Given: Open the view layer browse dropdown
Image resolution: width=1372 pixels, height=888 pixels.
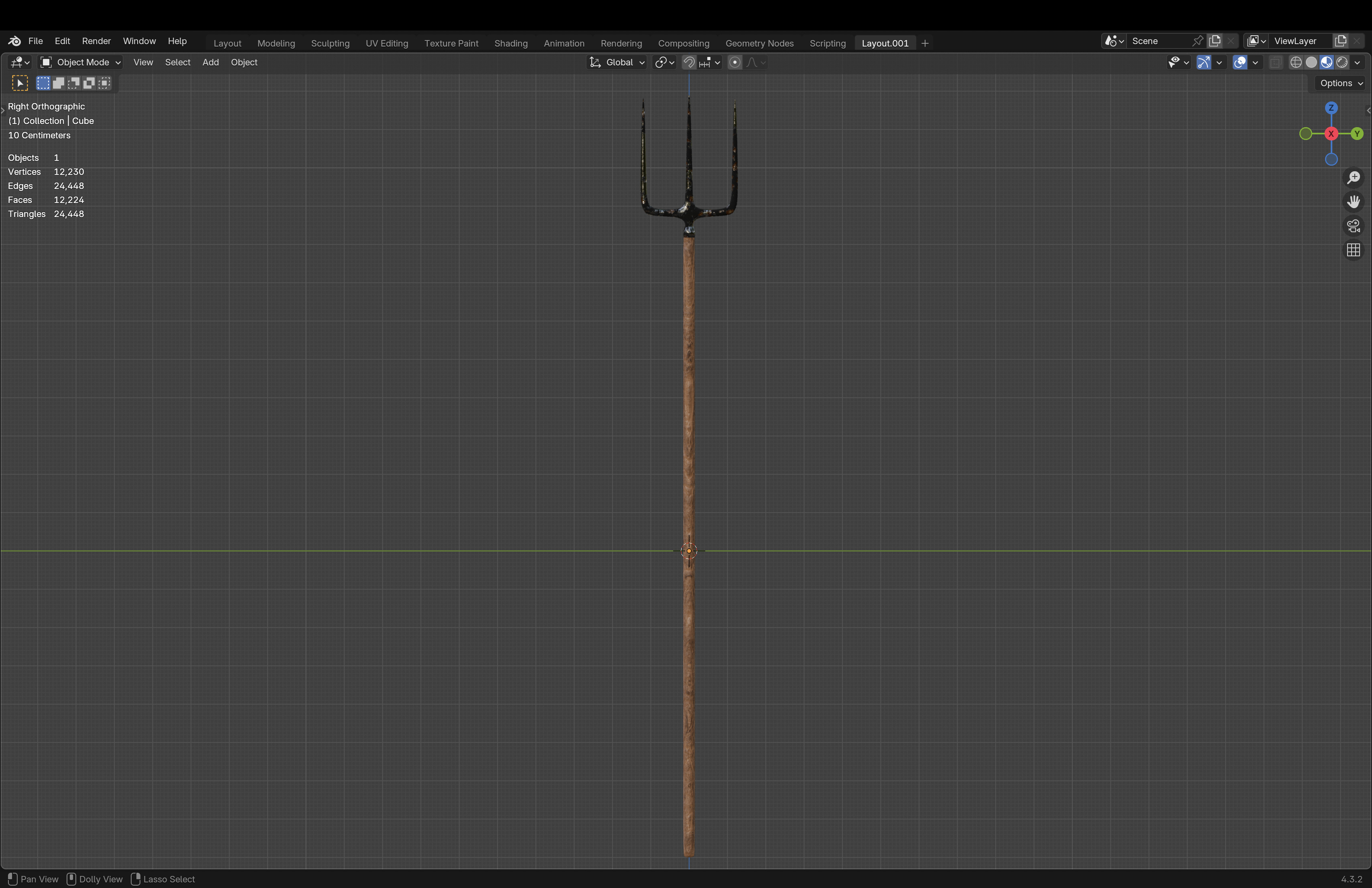Looking at the screenshot, I should 1256,41.
